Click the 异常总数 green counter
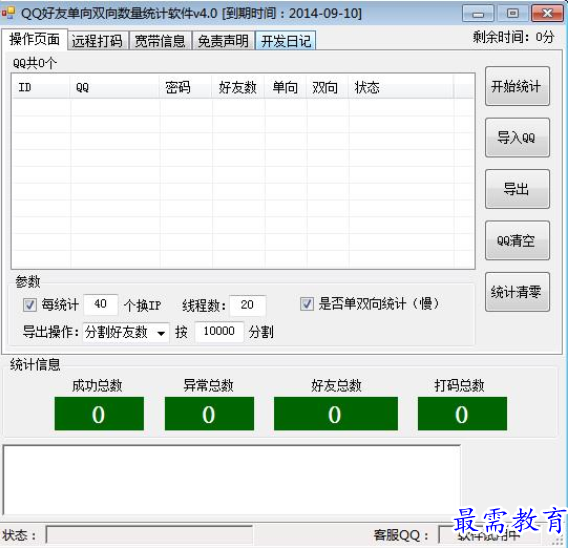 pos(209,414)
